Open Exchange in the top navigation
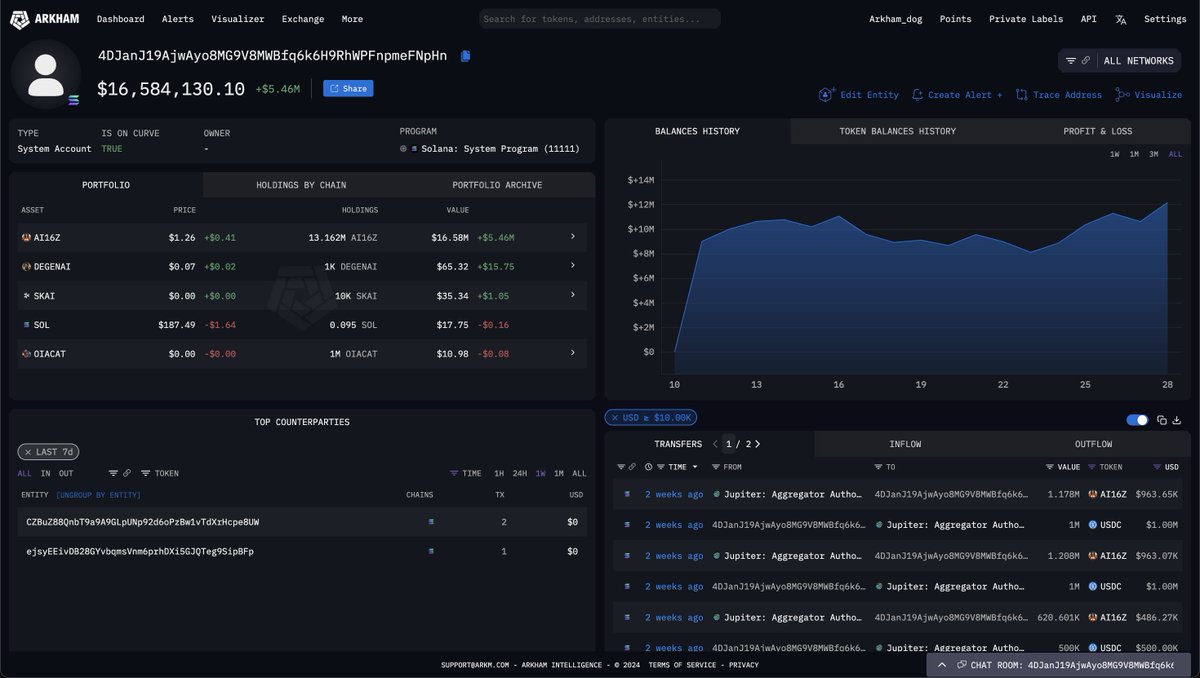1200x678 pixels. point(303,19)
